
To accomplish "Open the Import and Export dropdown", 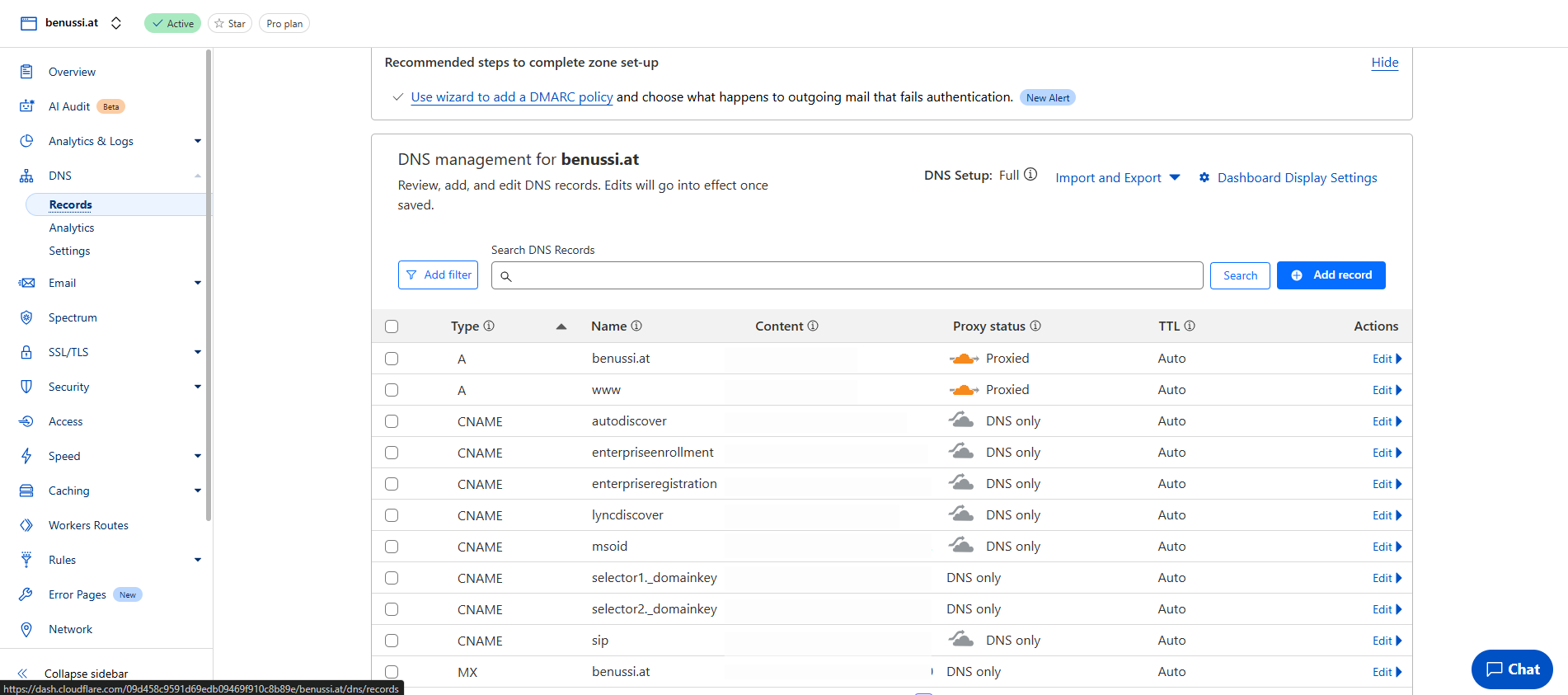I will click(x=1117, y=177).
